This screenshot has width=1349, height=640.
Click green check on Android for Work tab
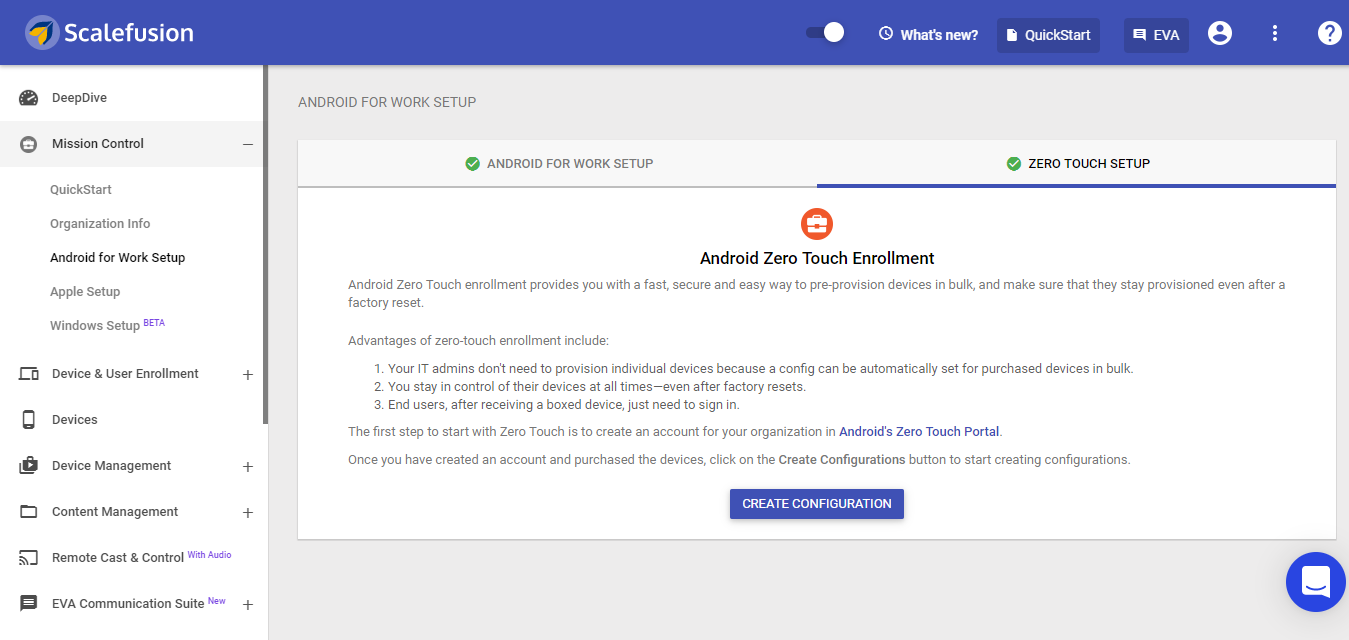pyautogui.click(x=473, y=164)
